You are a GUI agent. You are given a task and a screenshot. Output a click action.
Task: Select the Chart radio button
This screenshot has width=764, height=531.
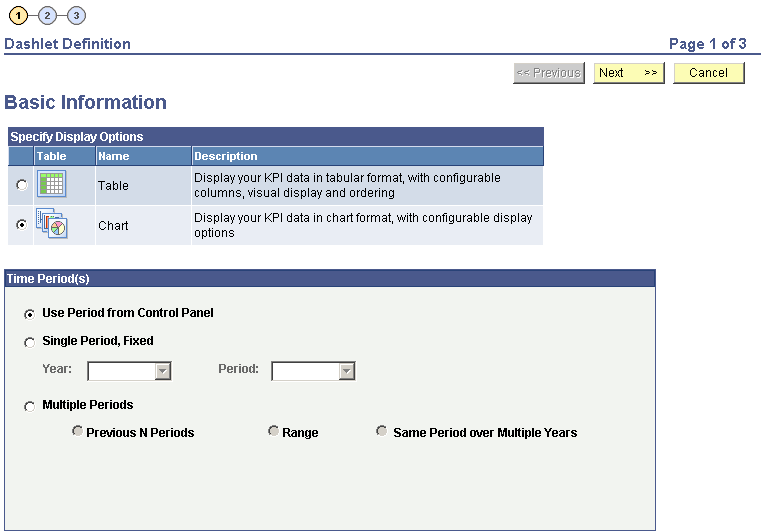(22, 226)
